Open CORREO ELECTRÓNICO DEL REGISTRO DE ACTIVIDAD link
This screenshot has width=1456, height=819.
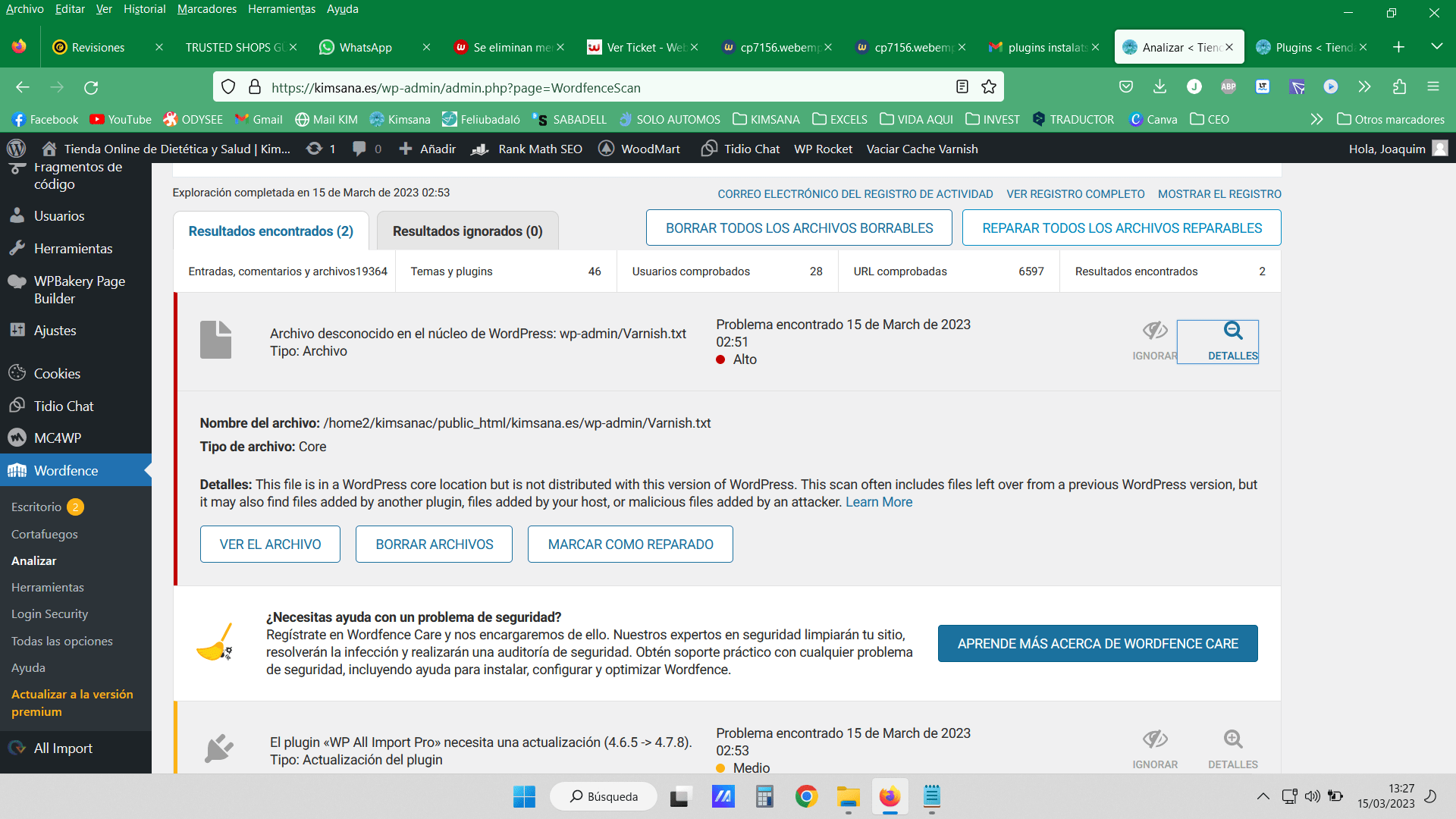pos(855,194)
